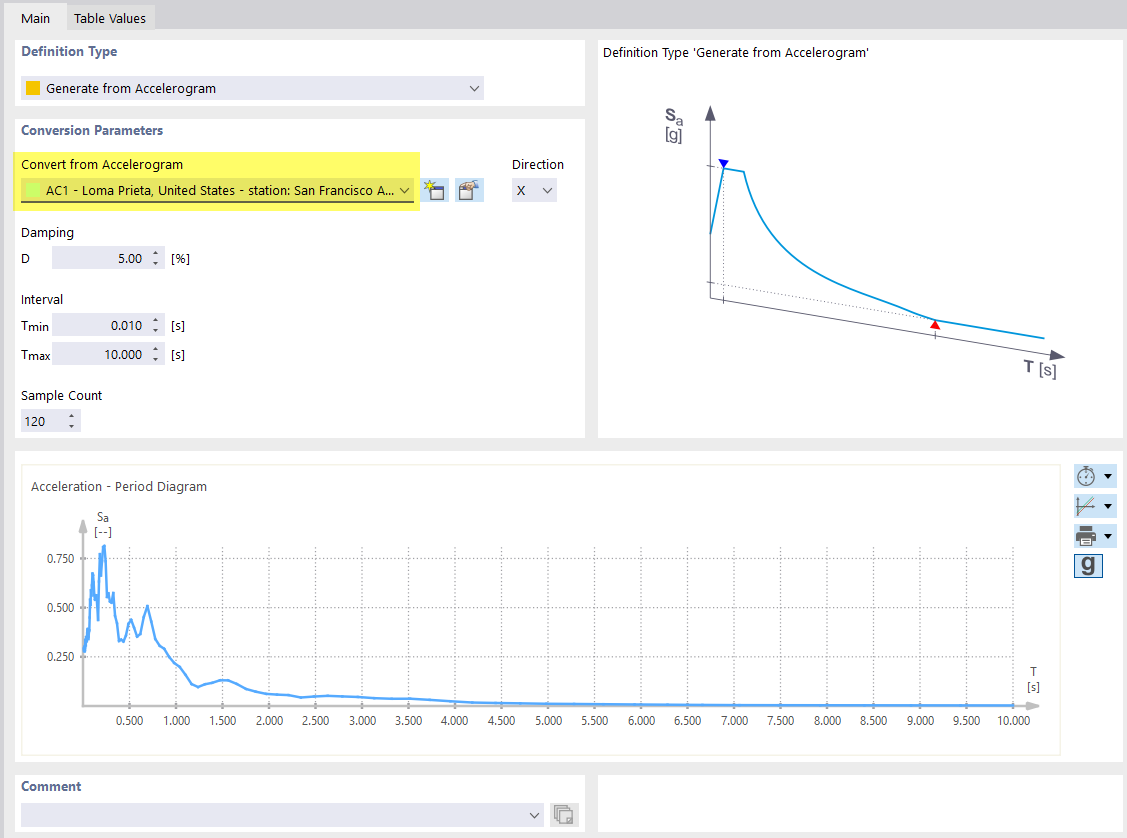Select the Main tab
The image size is (1127, 838).
point(36,17)
